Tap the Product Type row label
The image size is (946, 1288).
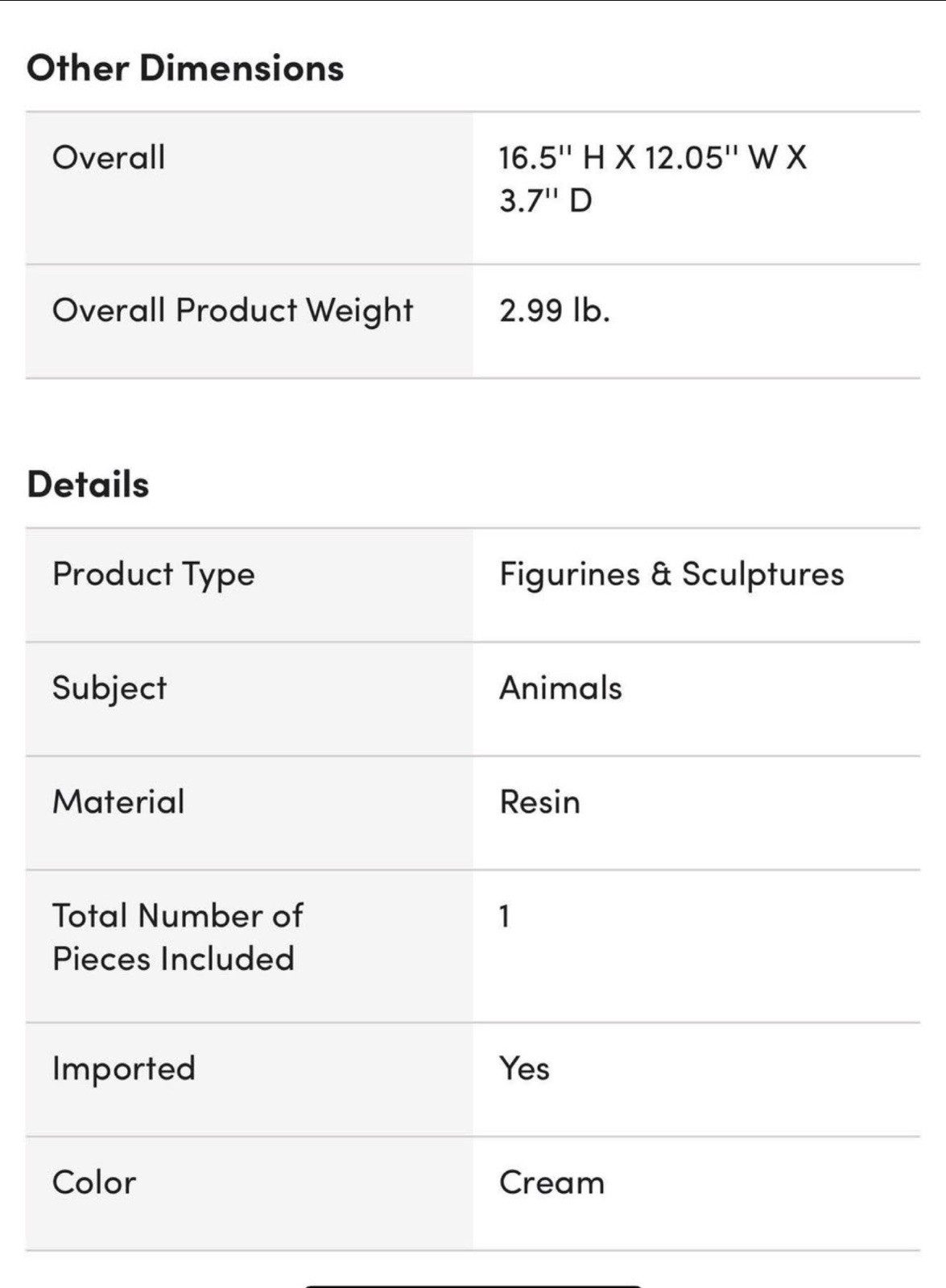coord(154,575)
